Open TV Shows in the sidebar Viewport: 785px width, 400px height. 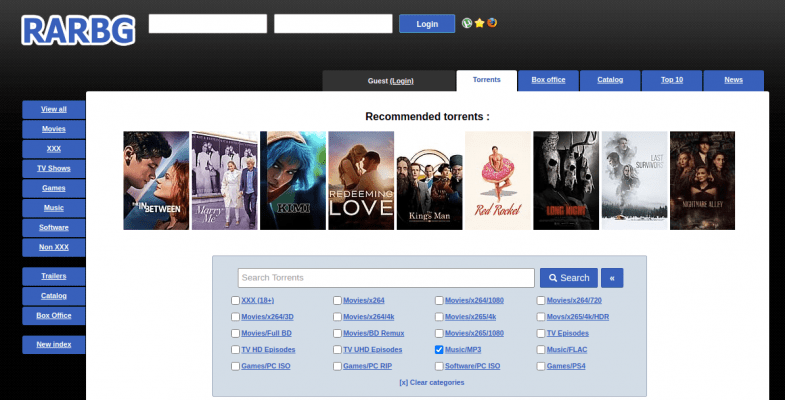pos(54,168)
